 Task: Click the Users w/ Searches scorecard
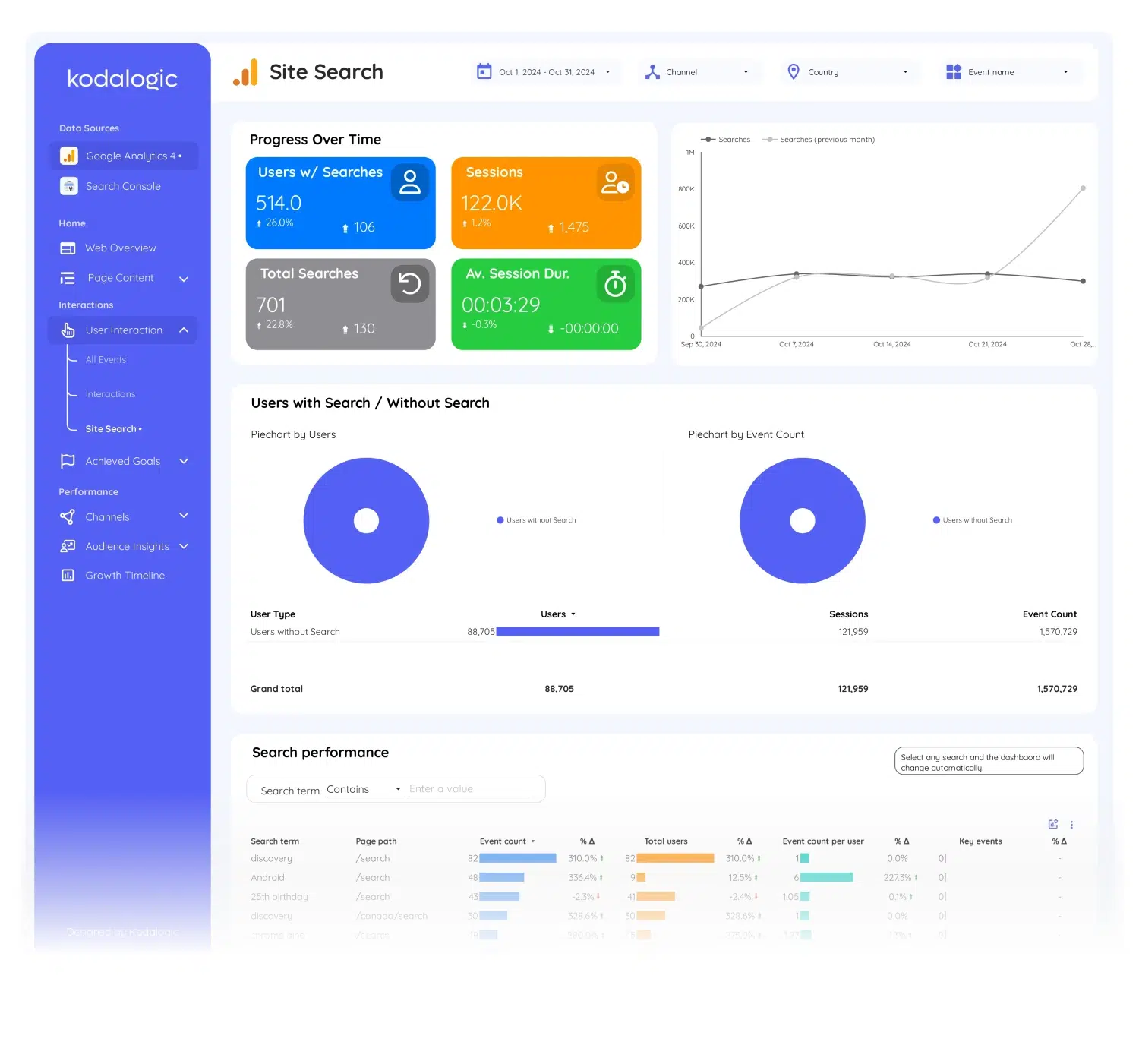340,204
